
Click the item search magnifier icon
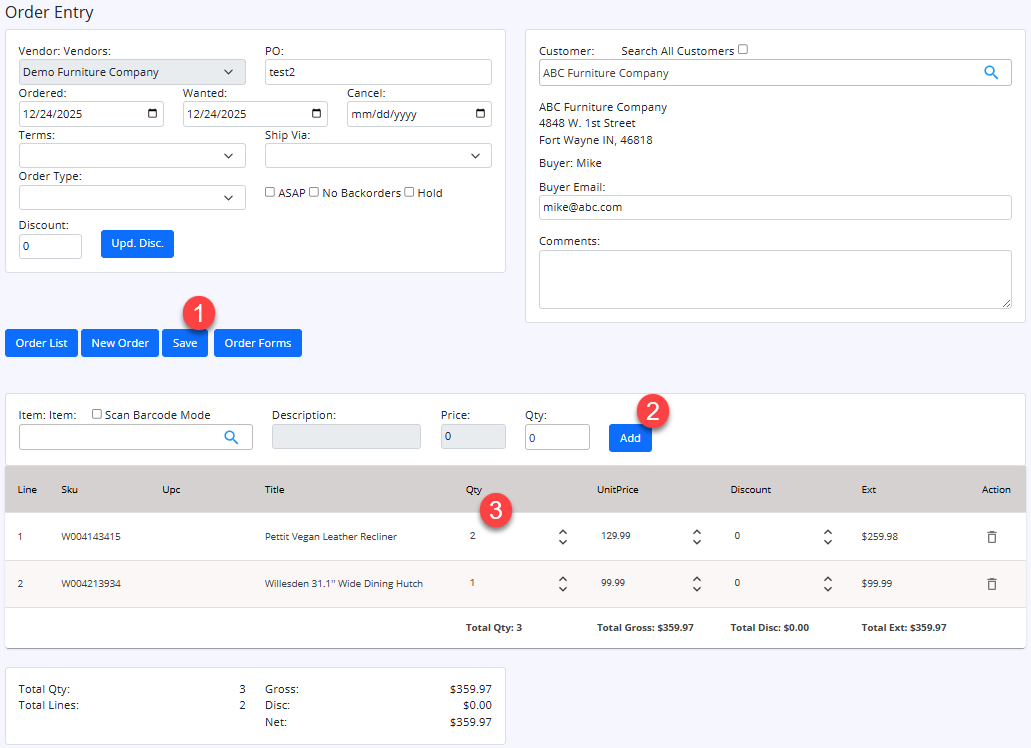[x=231, y=437]
